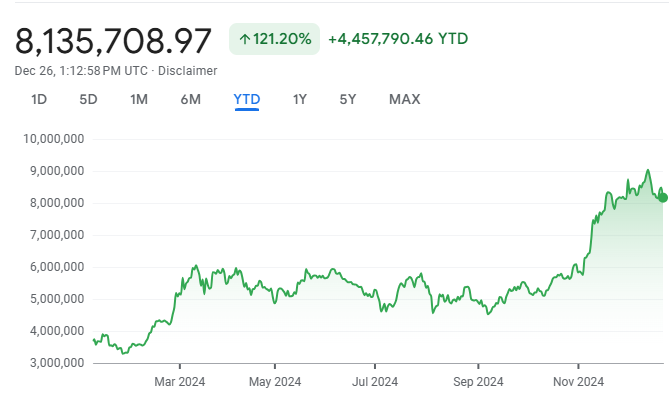Open the MAX range view
Screen dimensions: 669x401
pyautogui.click(x=404, y=99)
